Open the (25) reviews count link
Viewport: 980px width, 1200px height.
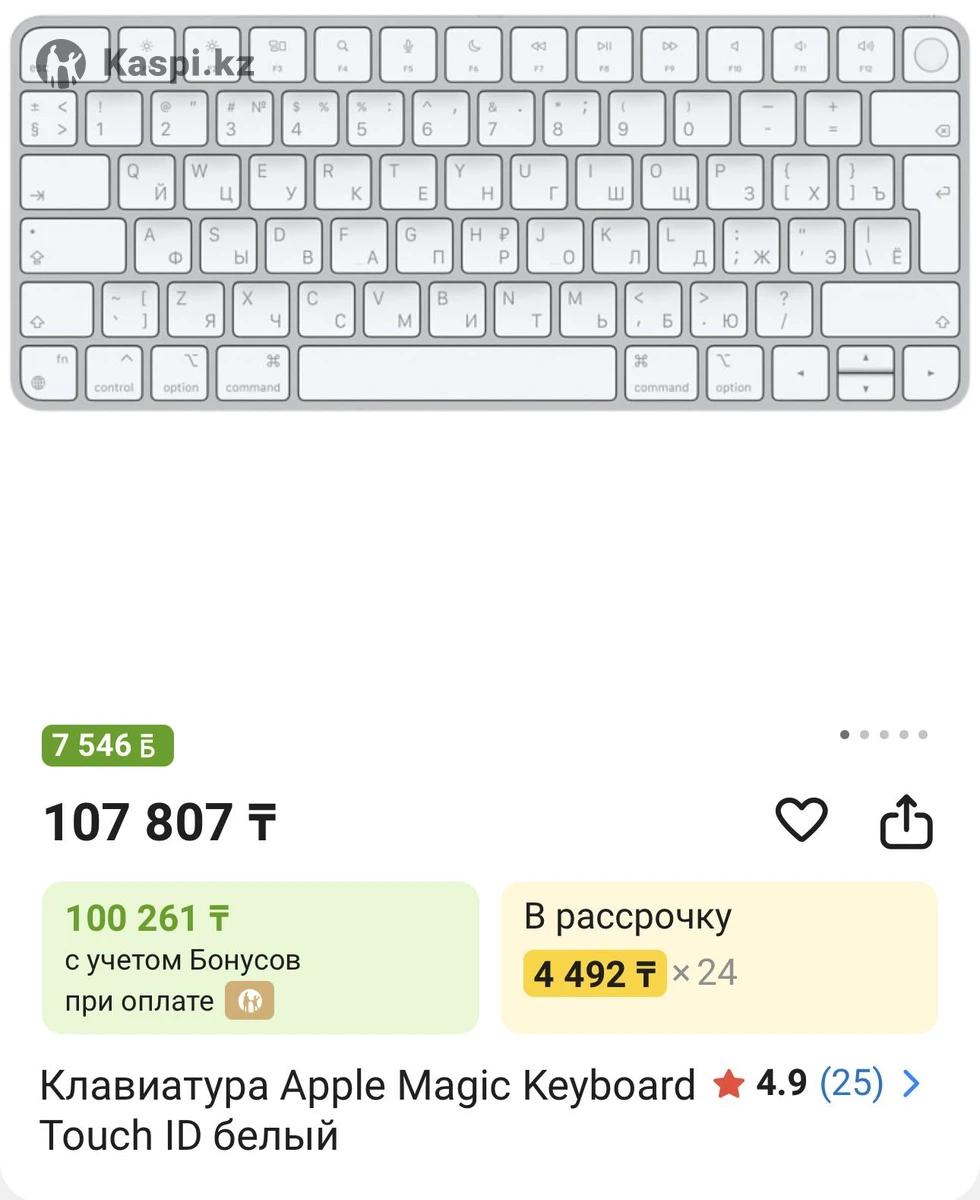tap(851, 1083)
